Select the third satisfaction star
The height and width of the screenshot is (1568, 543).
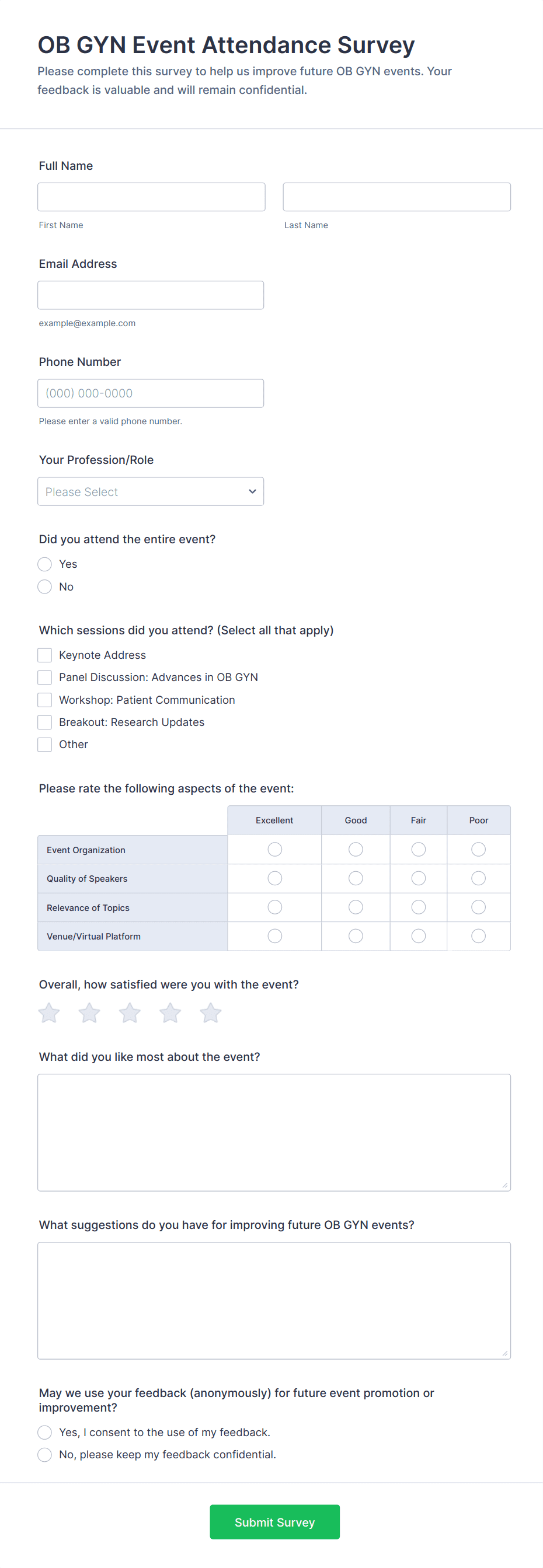[130, 1013]
